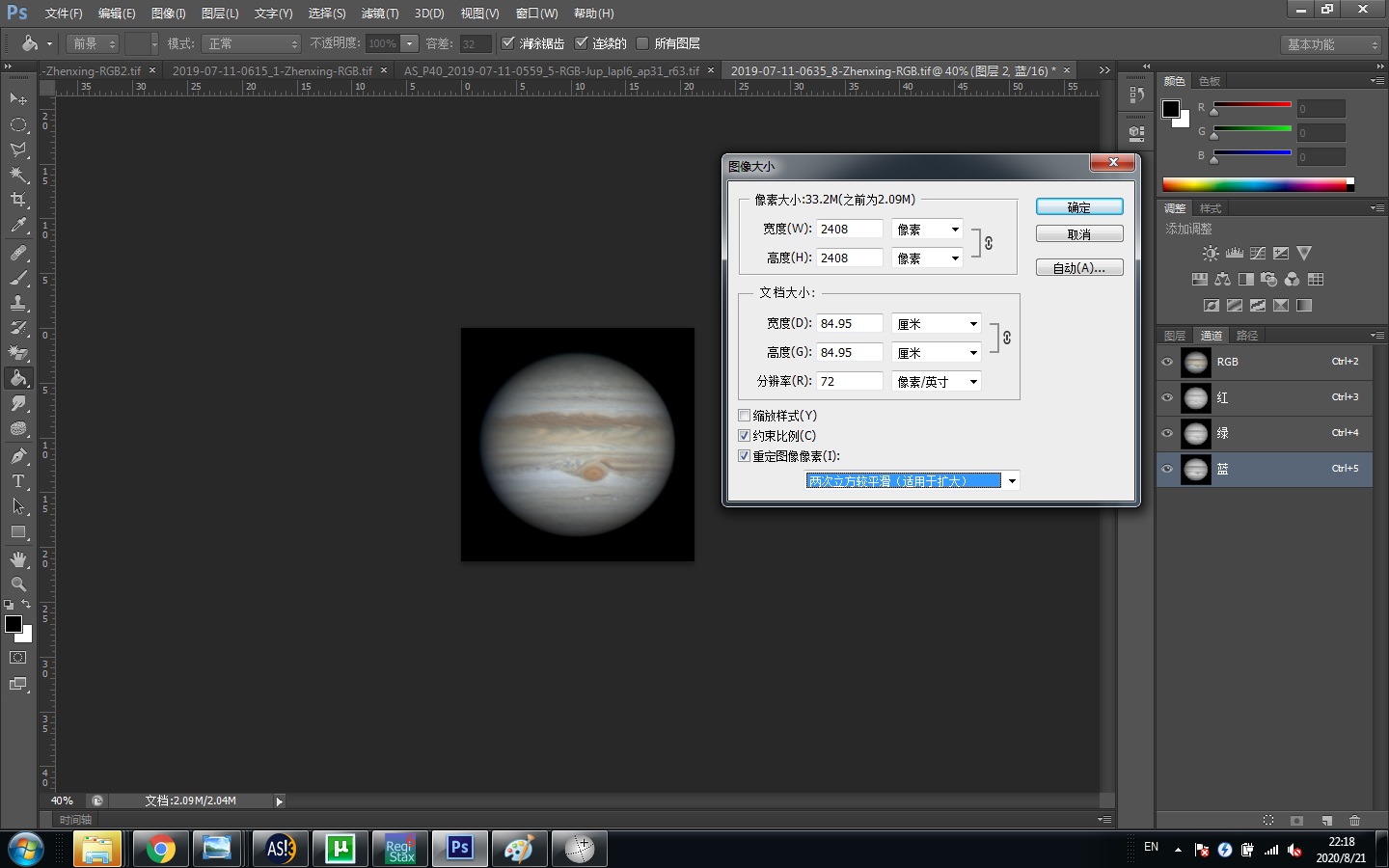Hide the RGB channel eye
Image resolution: width=1389 pixels, height=868 pixels.
coord(1167,362)
